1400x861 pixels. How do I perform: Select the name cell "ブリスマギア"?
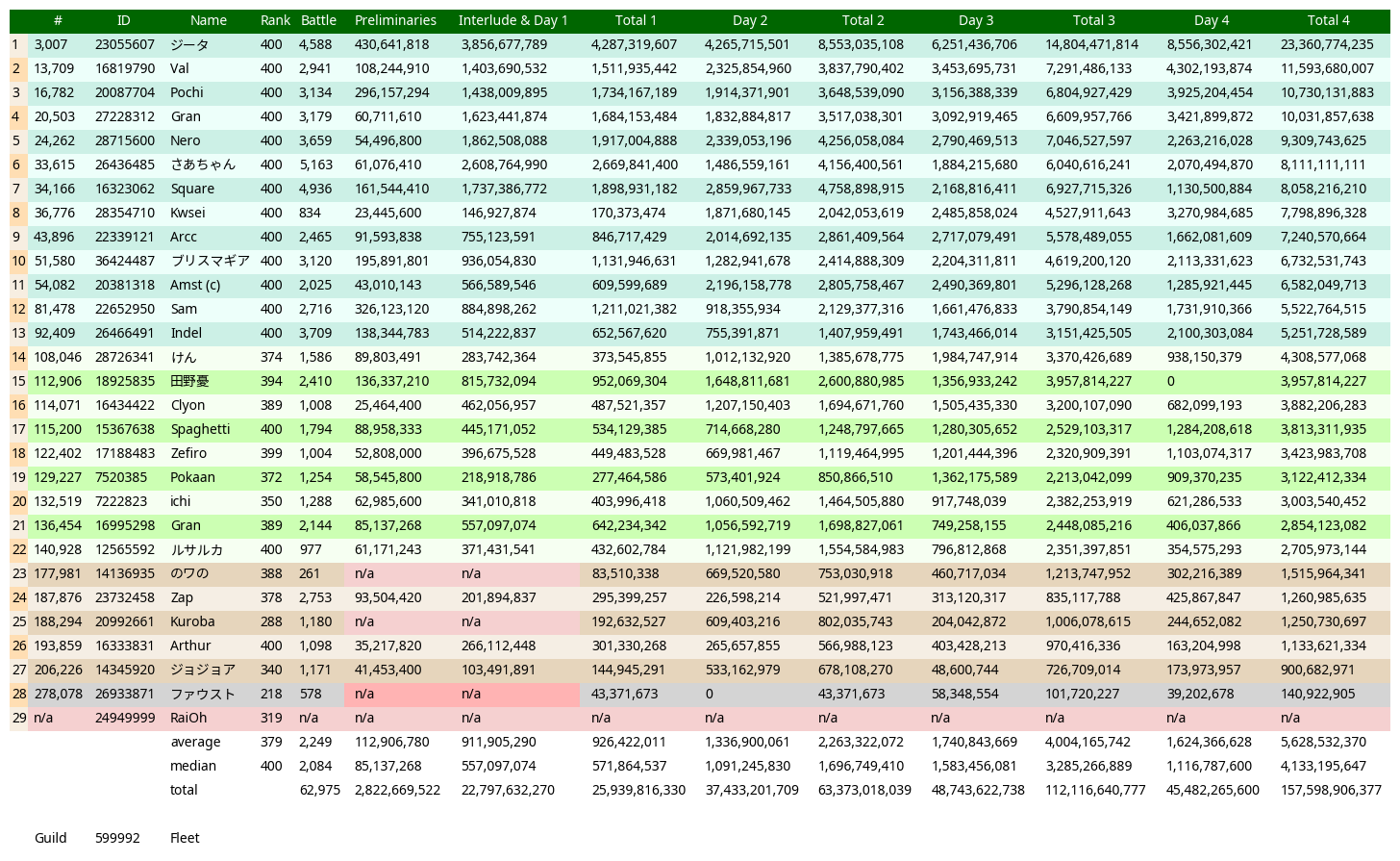[x=210, y=261]
